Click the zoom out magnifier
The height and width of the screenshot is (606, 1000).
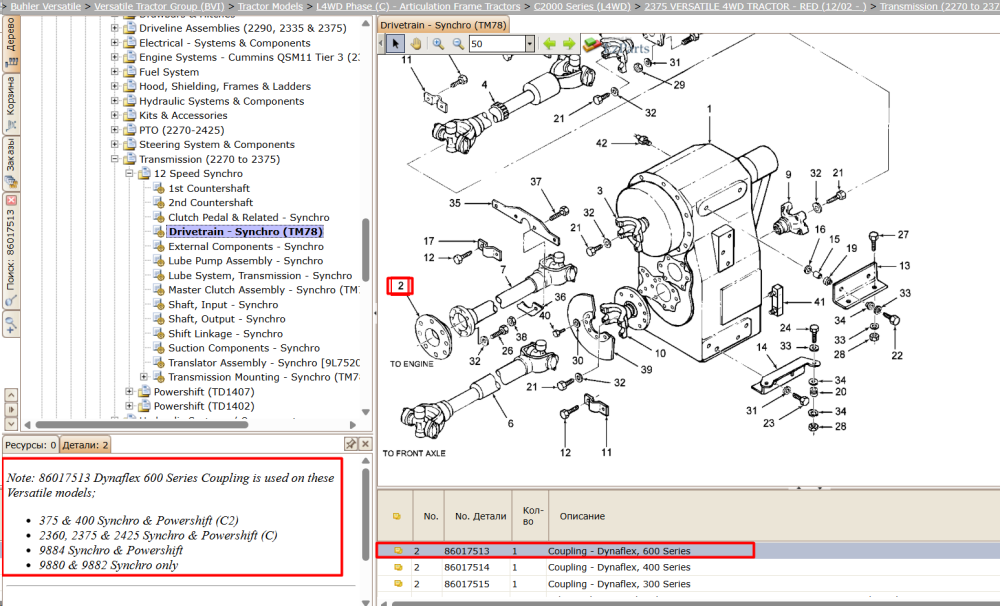(458, 43)
